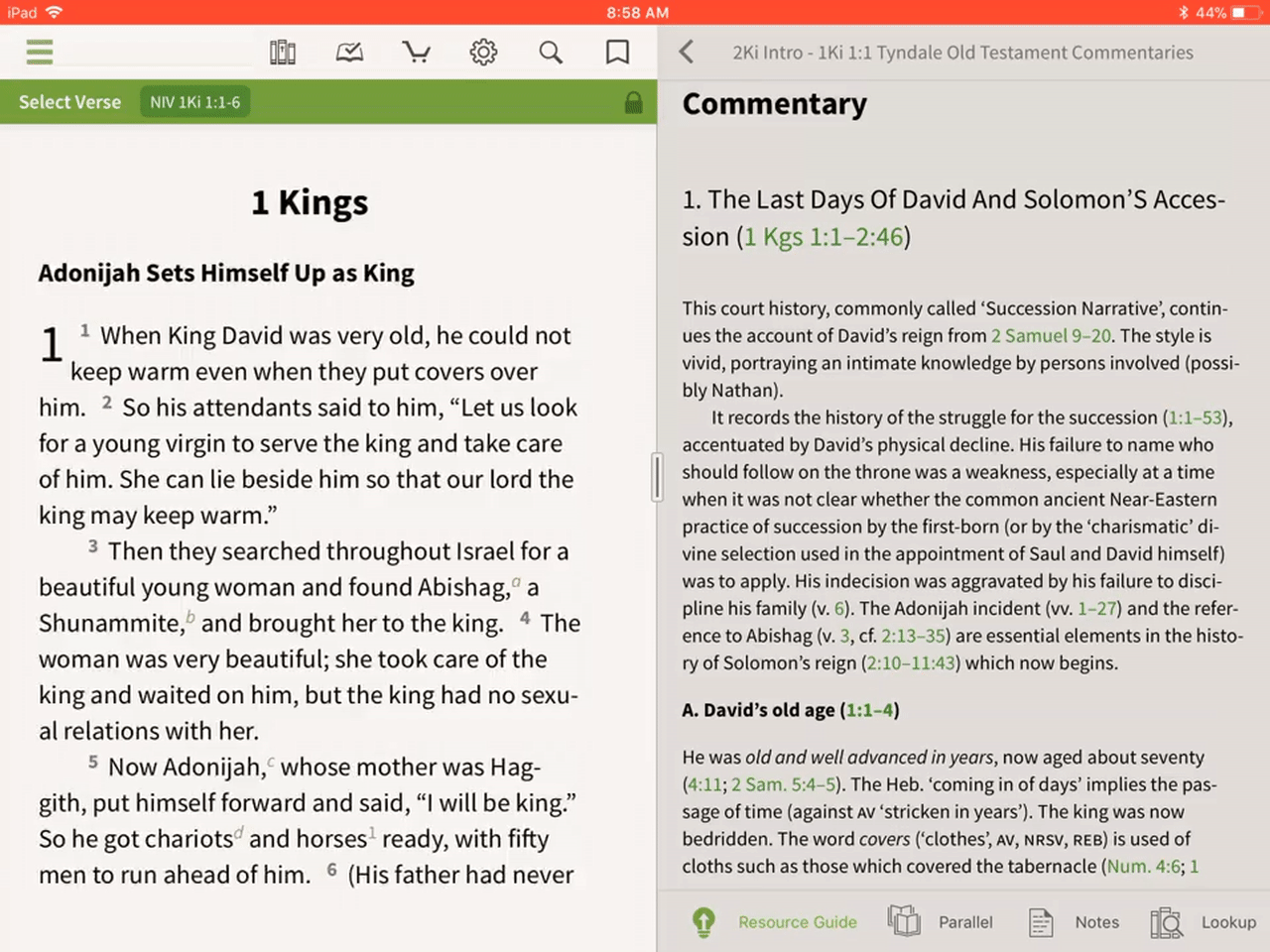Switch to the Notes tab
The image size is (1270, 952).
point(1074,922)
